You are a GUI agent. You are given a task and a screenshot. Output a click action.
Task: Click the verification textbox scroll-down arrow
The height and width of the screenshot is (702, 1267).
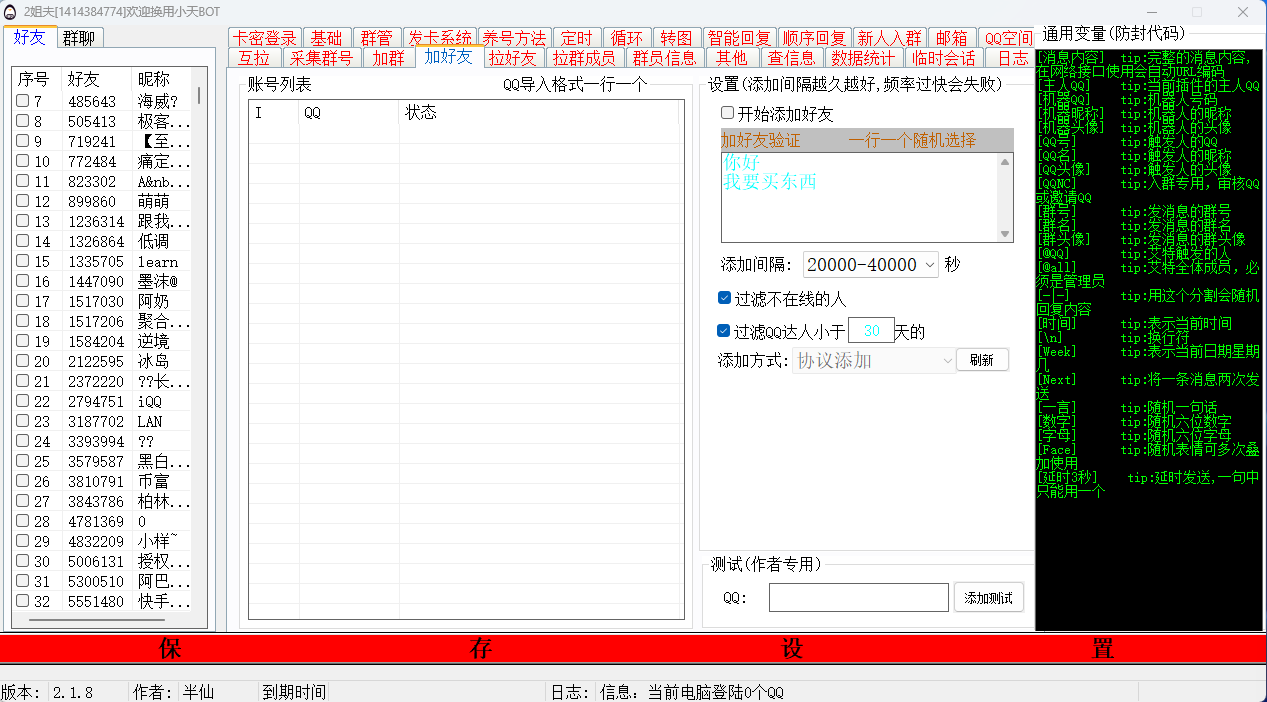pyautogui.click(x=1006, y=234)
